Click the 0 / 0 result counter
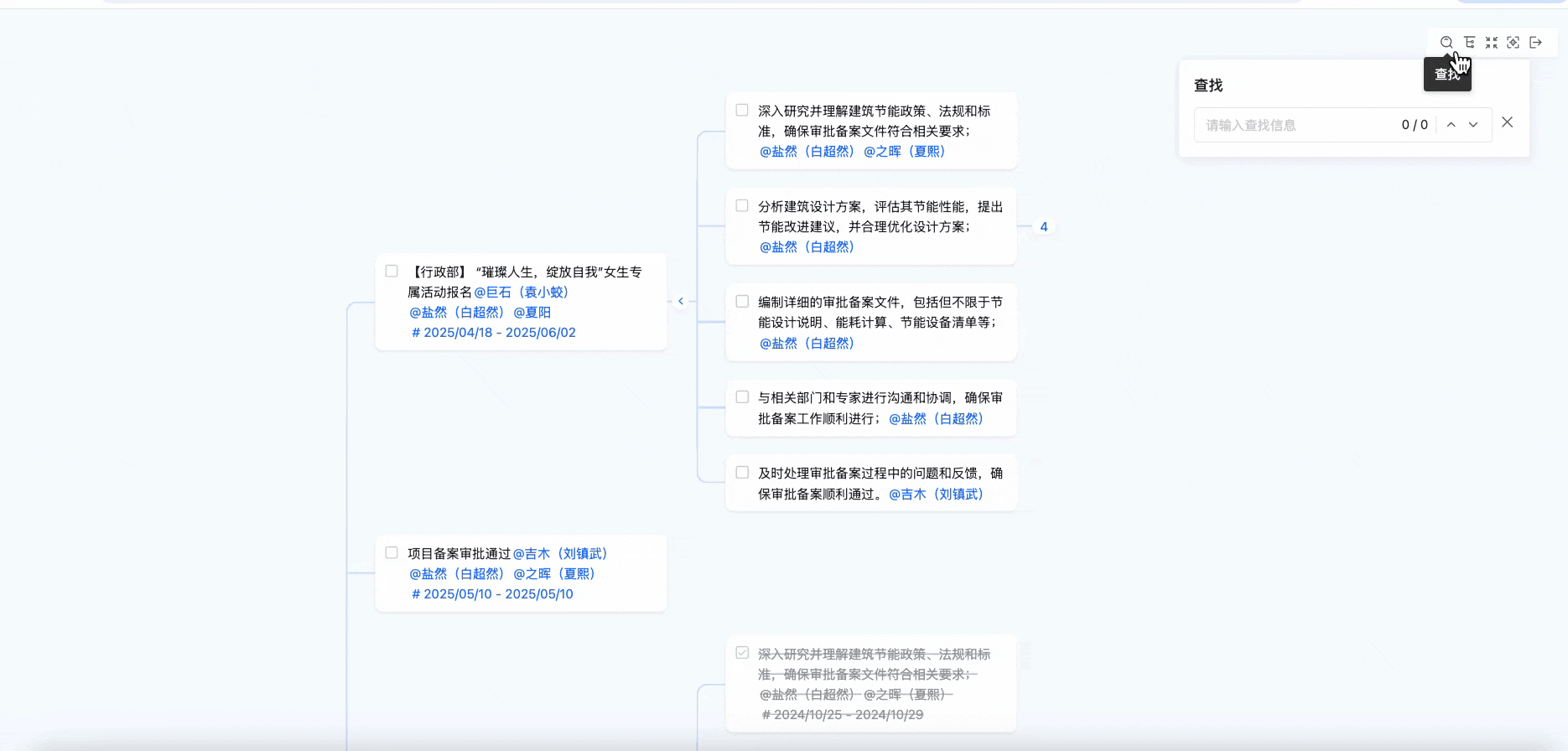The image size is (1568, 751). 1415,125
